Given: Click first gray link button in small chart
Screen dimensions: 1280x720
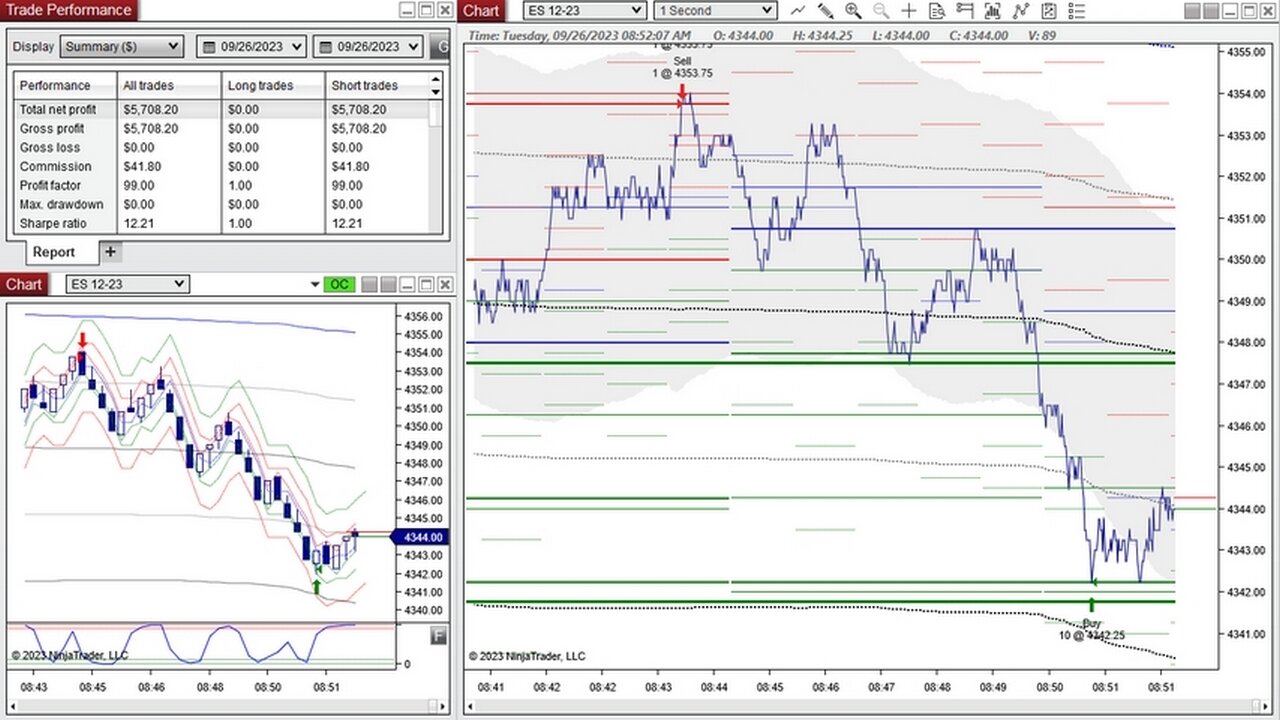Looking at the screenshot, I should click(x=369, y=284).
